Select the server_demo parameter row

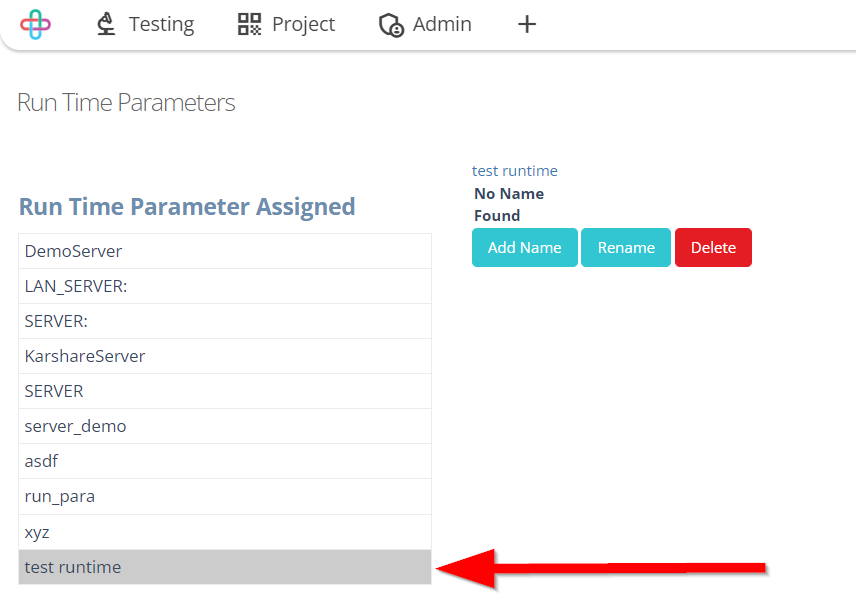click(225, 426)
